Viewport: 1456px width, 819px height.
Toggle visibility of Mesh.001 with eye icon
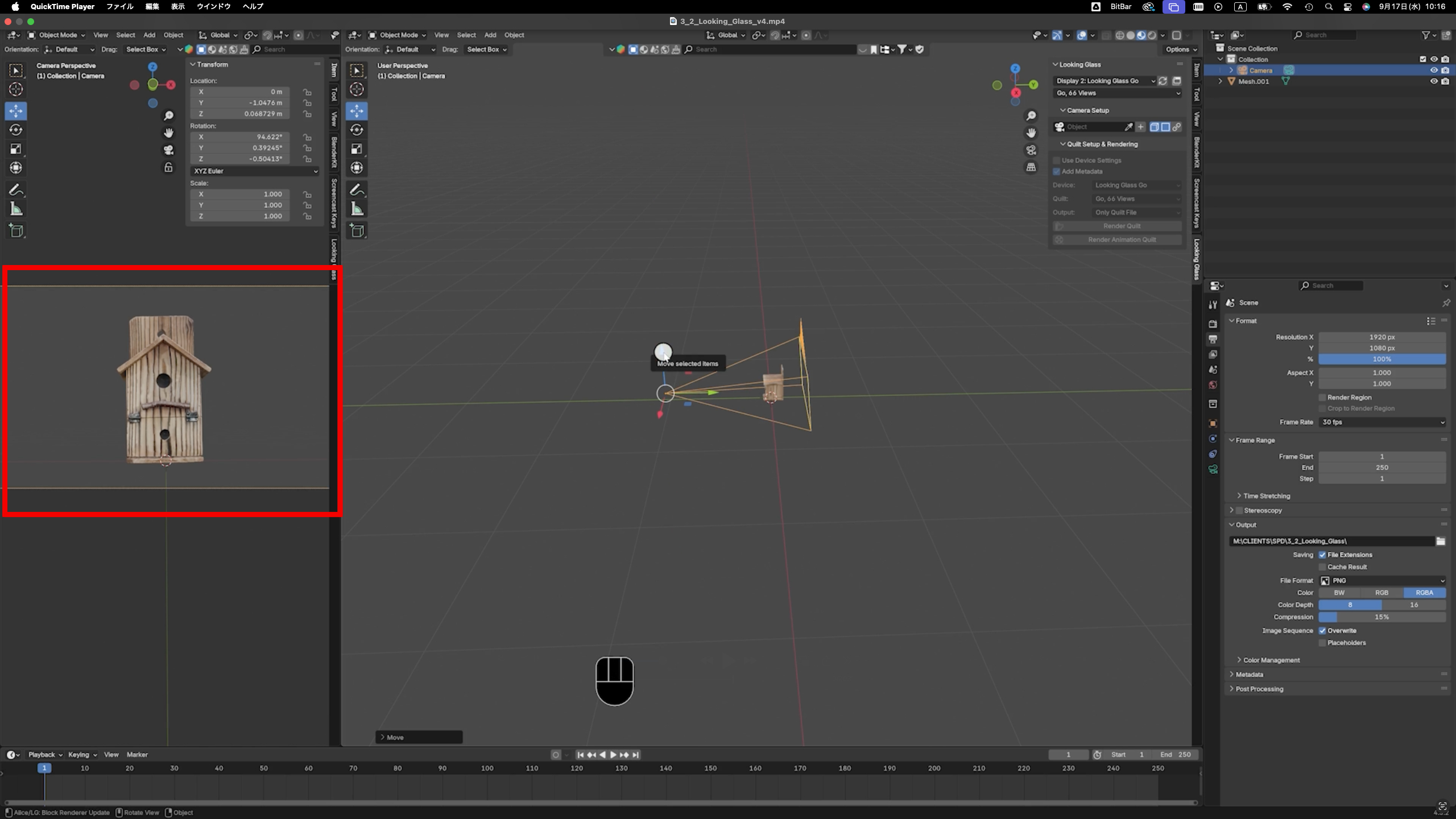[x=1434, y=81]
